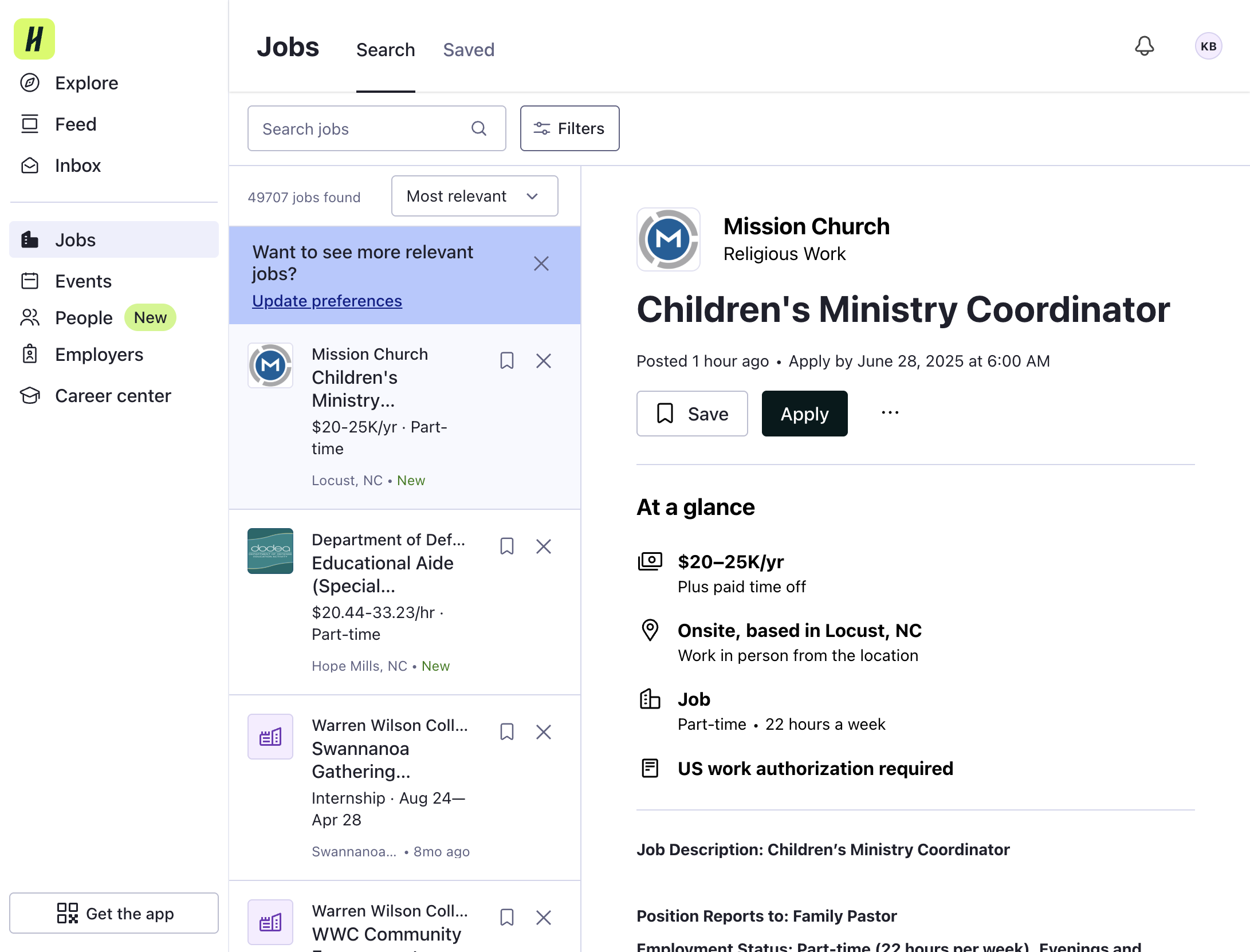Click Mission Church logo in job details
1250x952 pixels.
(669, 239)
